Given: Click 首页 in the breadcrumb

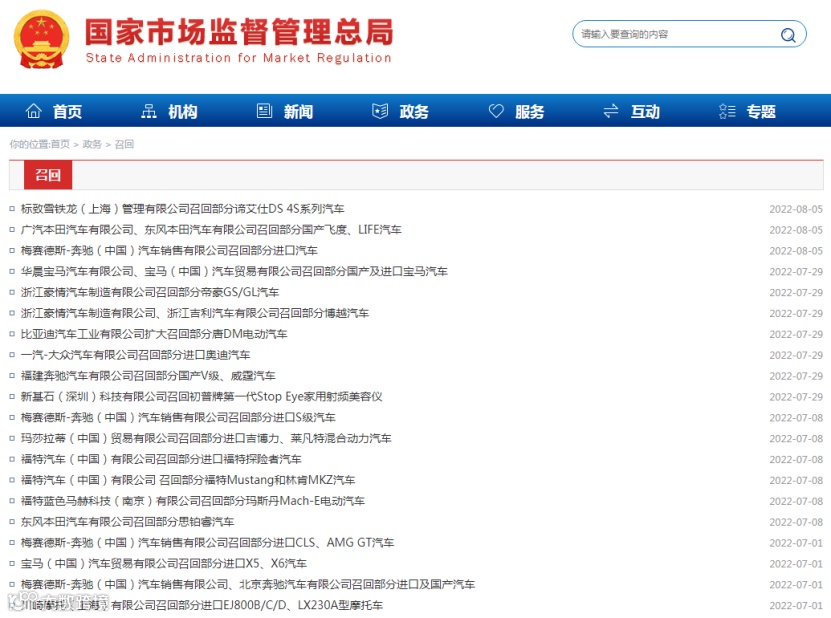Looking at the screenshot, I should click(x=60, y=144).
